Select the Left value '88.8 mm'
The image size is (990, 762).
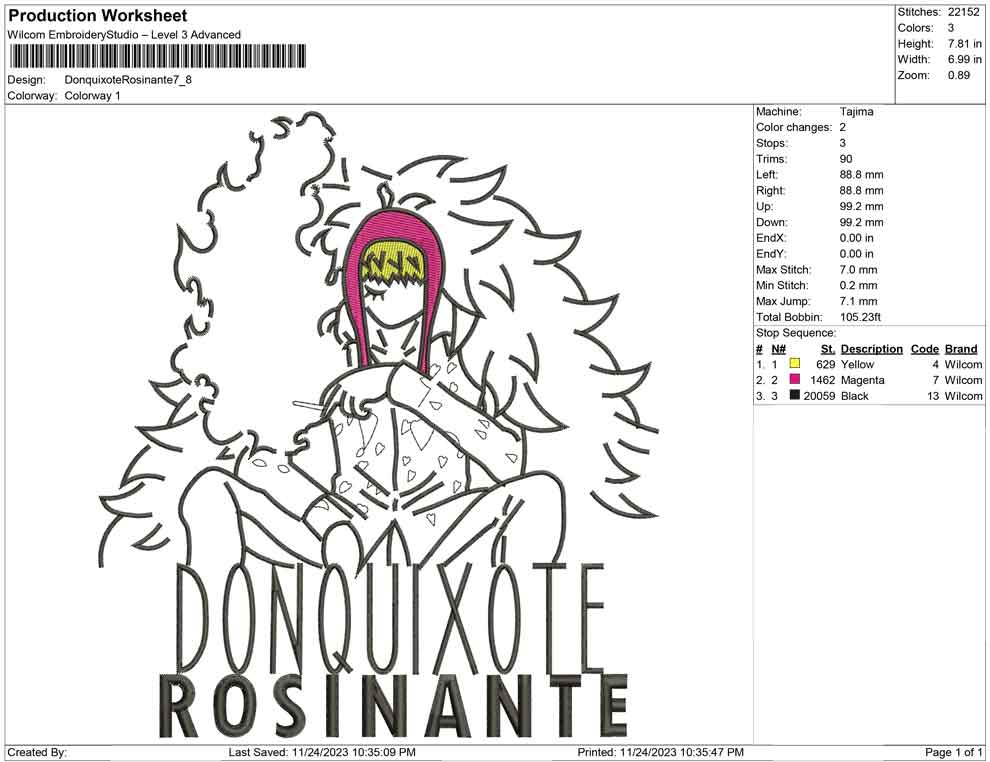[861, 175]
